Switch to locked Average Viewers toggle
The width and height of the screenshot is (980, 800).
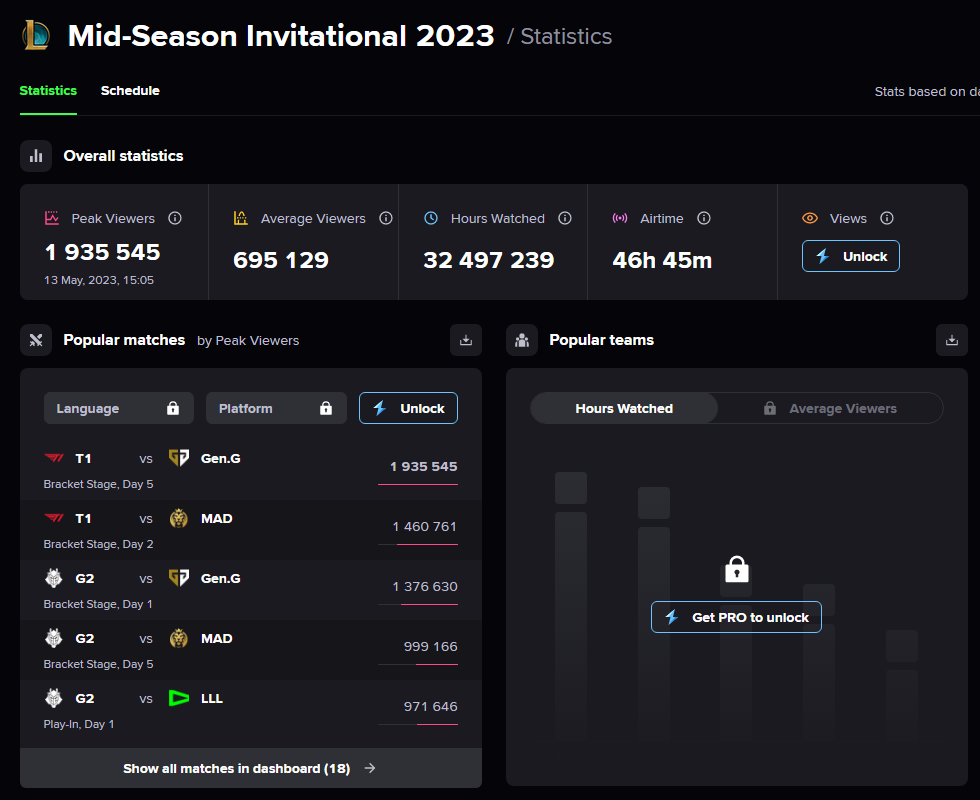(x=830, y=408)
